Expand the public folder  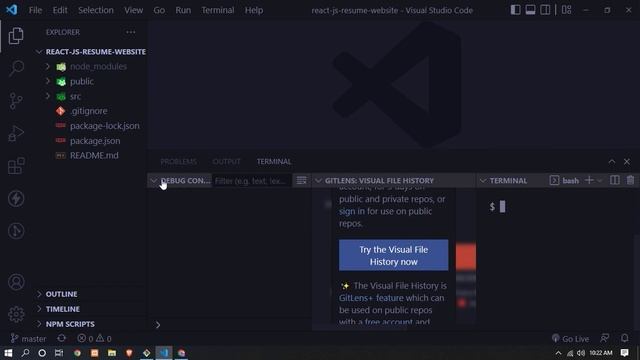48,81
